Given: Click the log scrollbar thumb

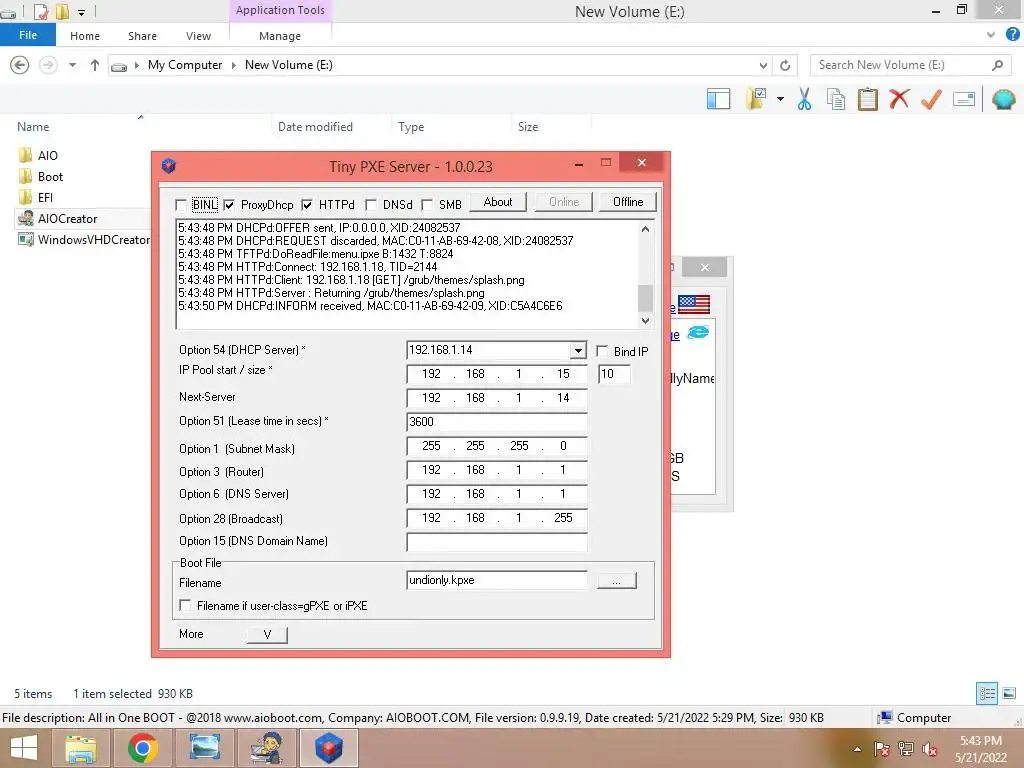Looking at the screenshot, I should click(x=645, y=298).
